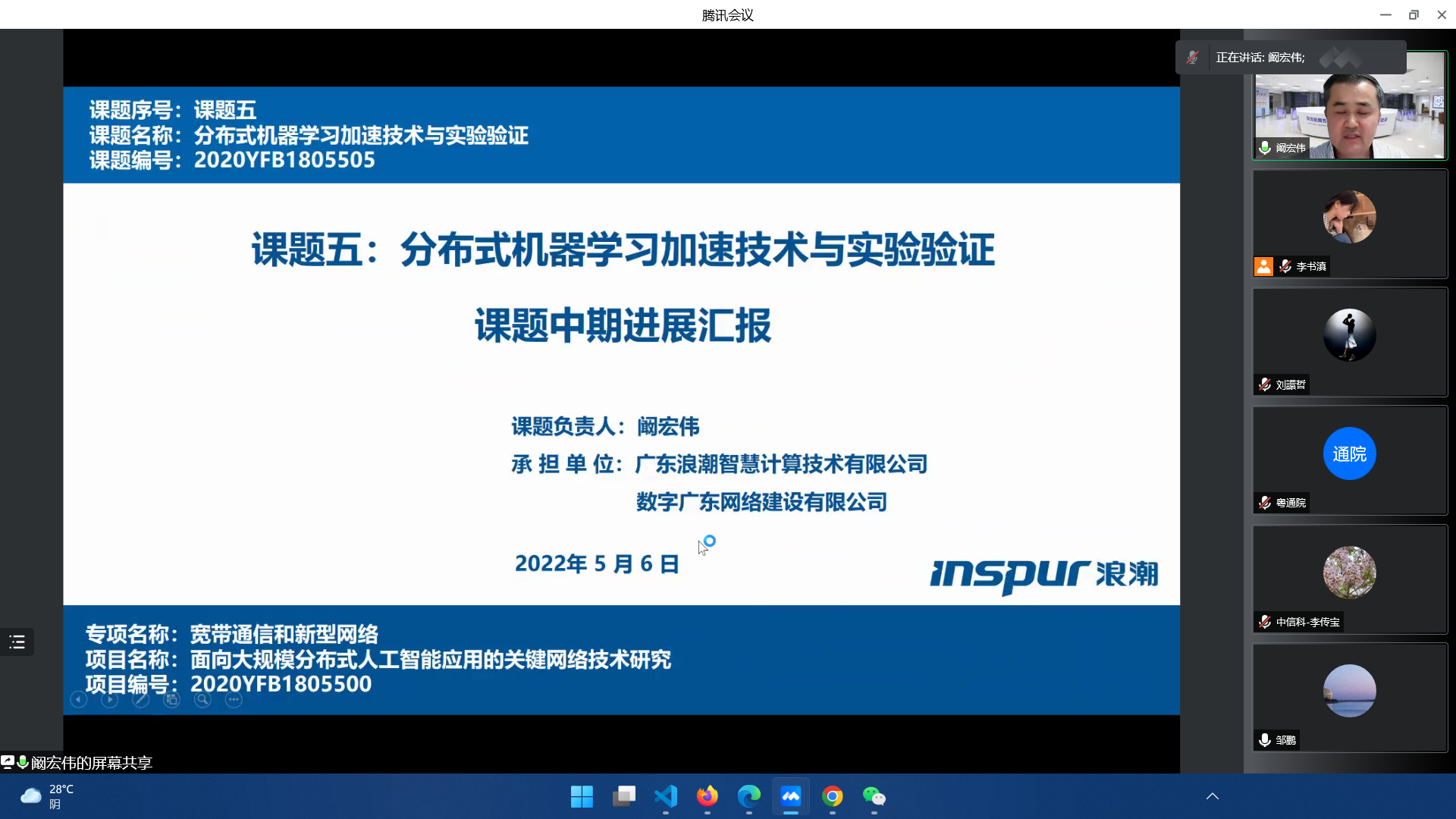Open Microsoft Edge from taskbar

tap(748, 796)
